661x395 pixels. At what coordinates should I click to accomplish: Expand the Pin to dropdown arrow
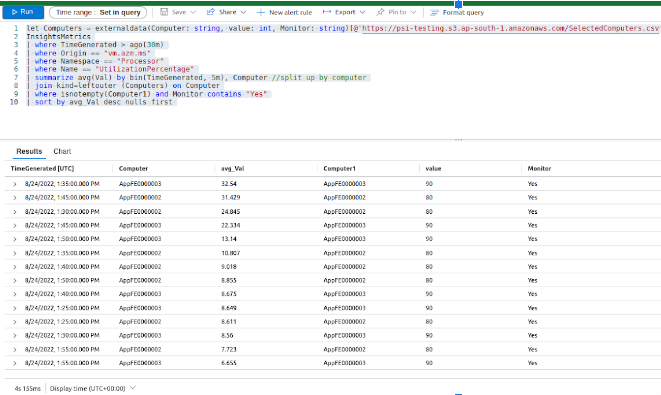[413, 12]
